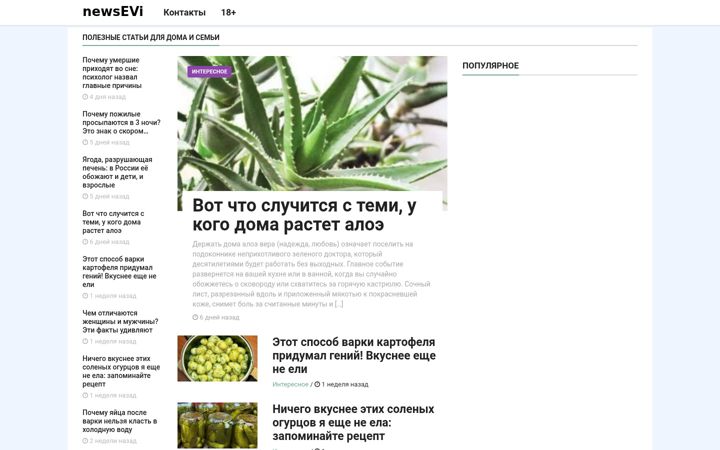The height and width of the screenshot is (450, 720).
Task: Open the potato pot thumbnail
Action: [x=218, y=358]
